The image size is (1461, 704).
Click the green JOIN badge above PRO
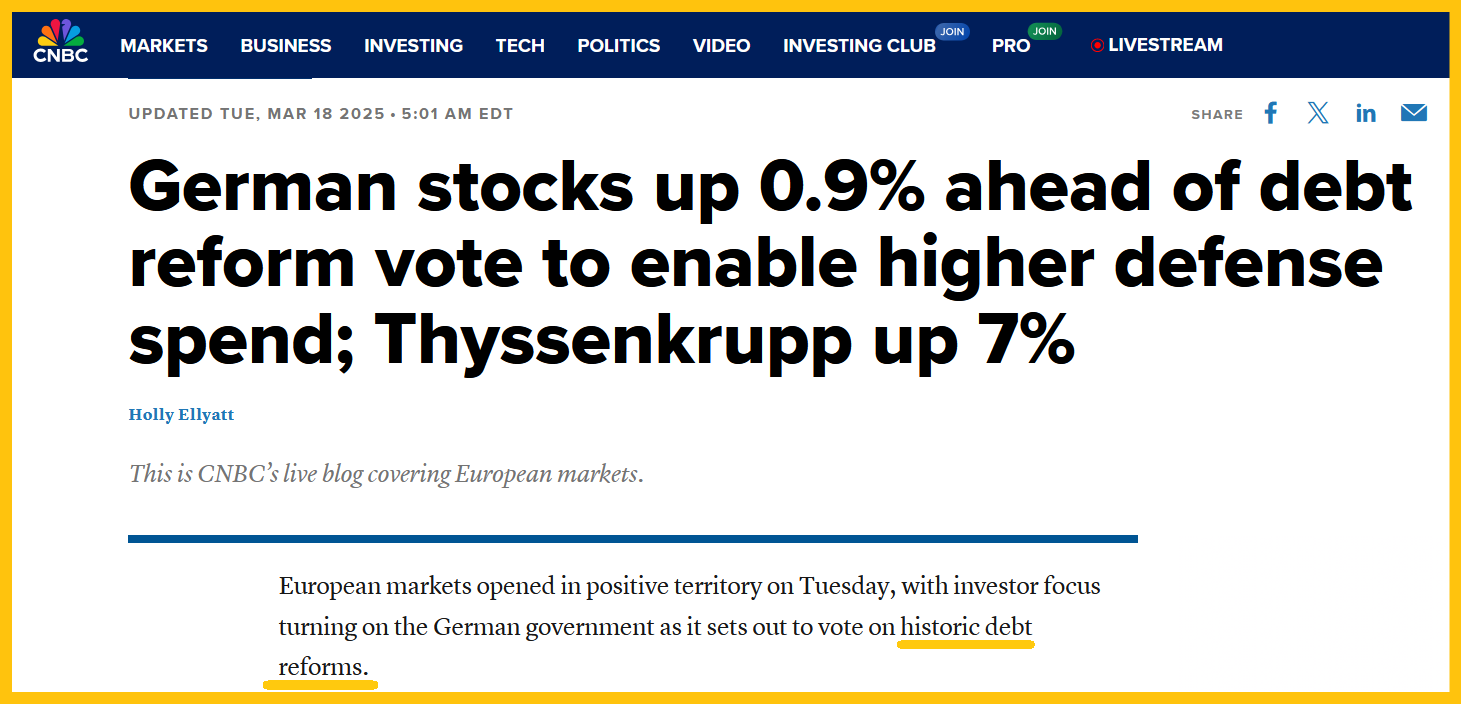pos(1045,31)
